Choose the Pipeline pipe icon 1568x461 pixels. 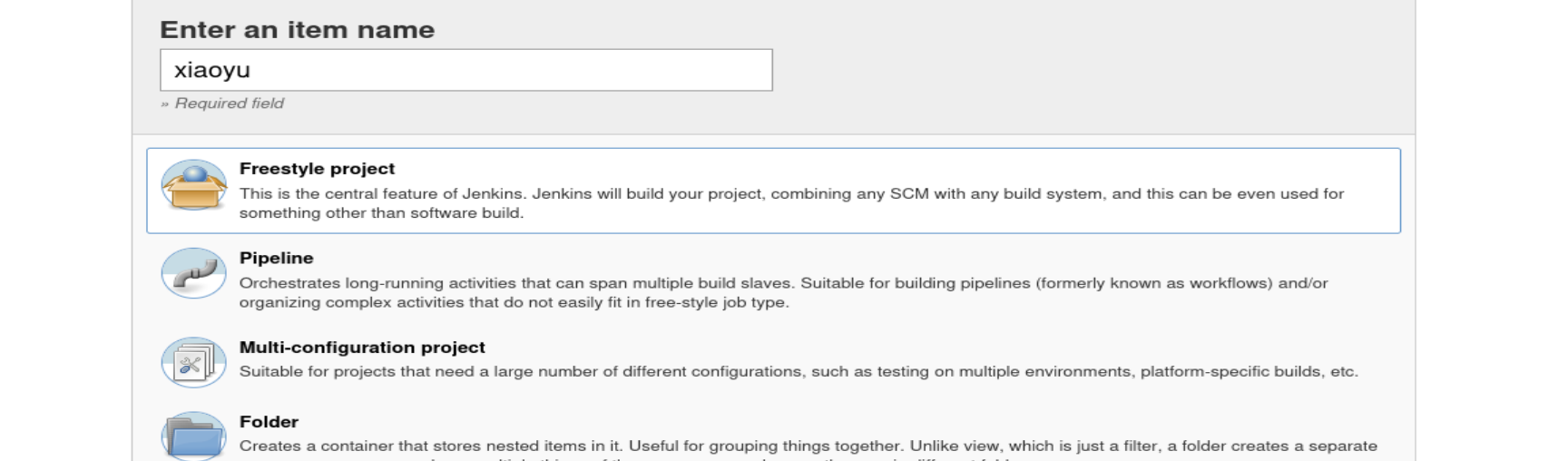[193, 273]
